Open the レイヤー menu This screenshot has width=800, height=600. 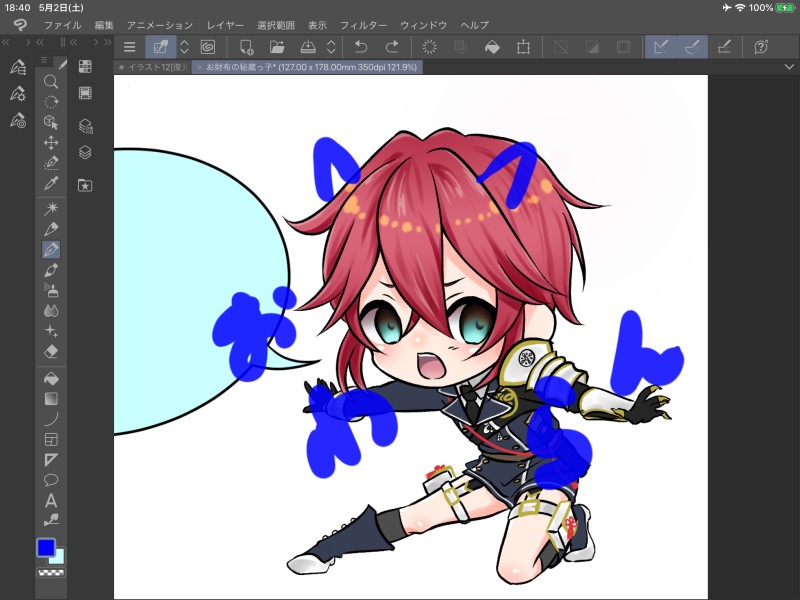point(225,25)
